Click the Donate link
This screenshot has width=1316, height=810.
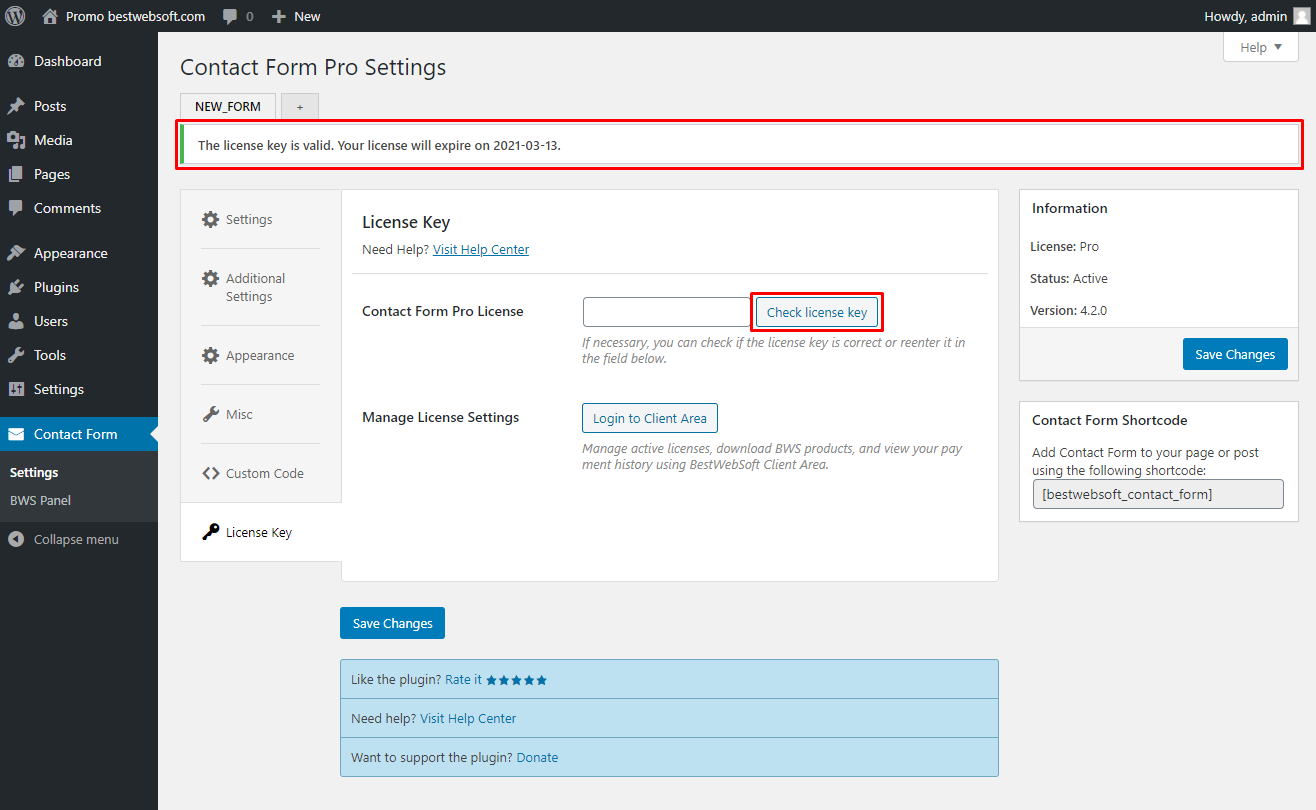537,757
